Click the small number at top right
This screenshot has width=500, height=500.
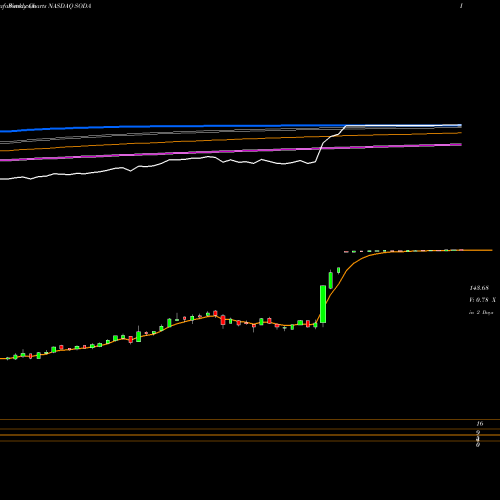pyautogui.click(x=461, y=6)
